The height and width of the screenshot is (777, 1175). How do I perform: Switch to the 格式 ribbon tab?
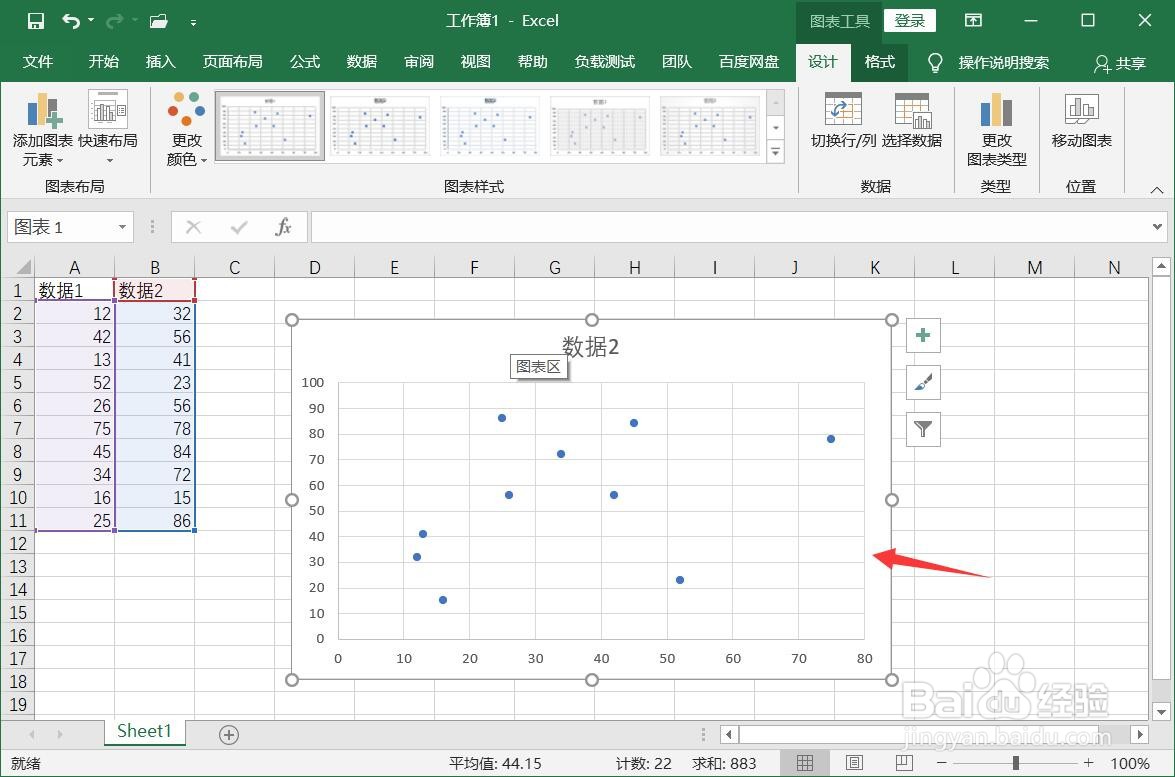coord(879,62)
